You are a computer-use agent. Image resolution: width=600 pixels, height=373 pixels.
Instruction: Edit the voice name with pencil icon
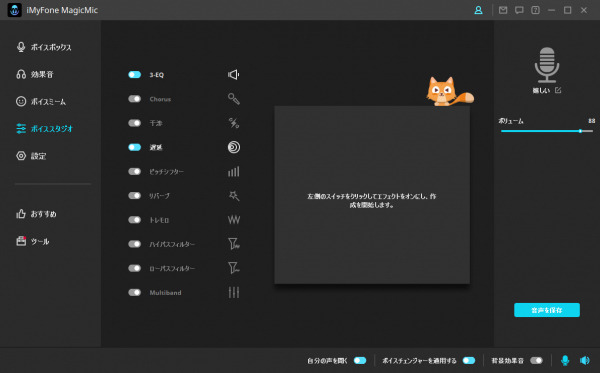[x=558, y=90]
